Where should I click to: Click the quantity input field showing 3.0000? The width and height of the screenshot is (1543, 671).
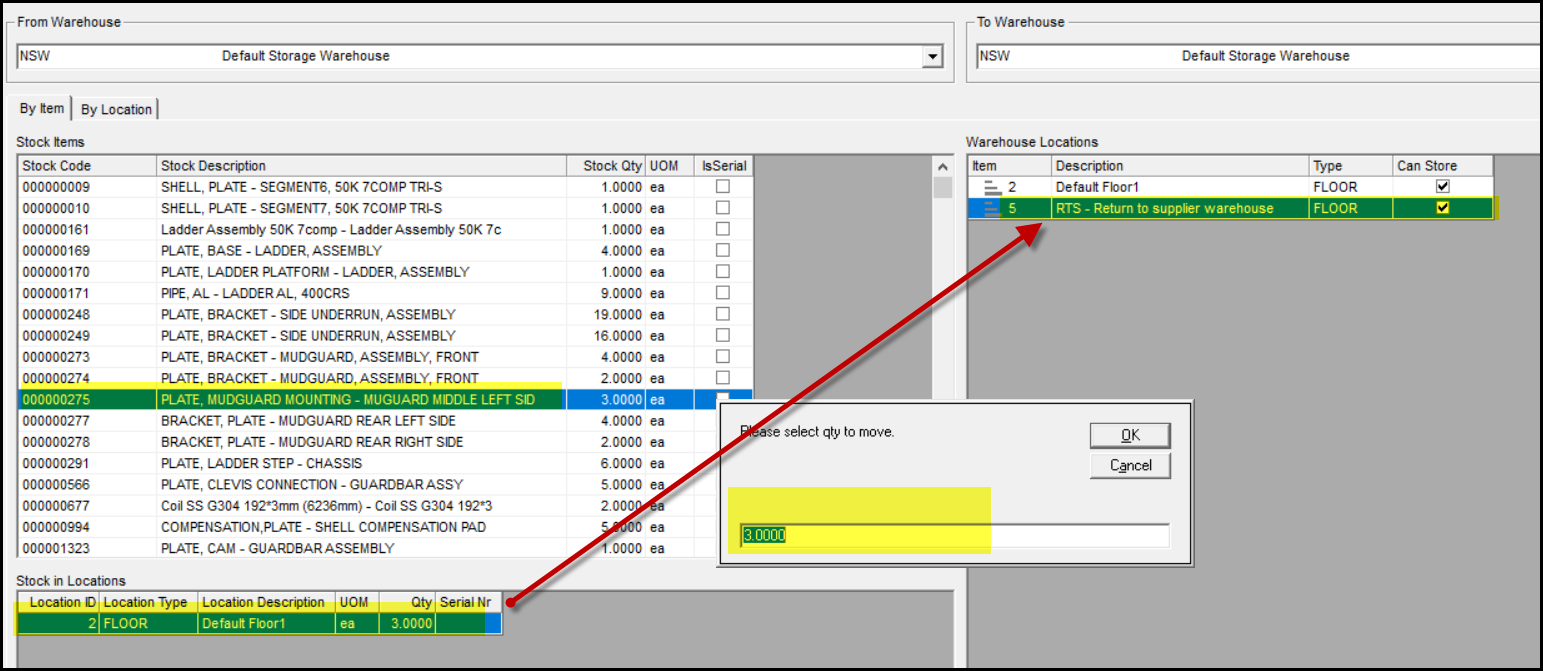click(954, 536)
